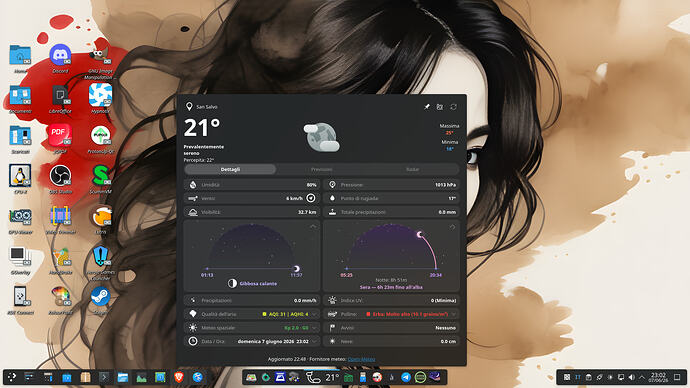Launch Brave browser from taskbar

pyautogui.click(x=179, y=377)
